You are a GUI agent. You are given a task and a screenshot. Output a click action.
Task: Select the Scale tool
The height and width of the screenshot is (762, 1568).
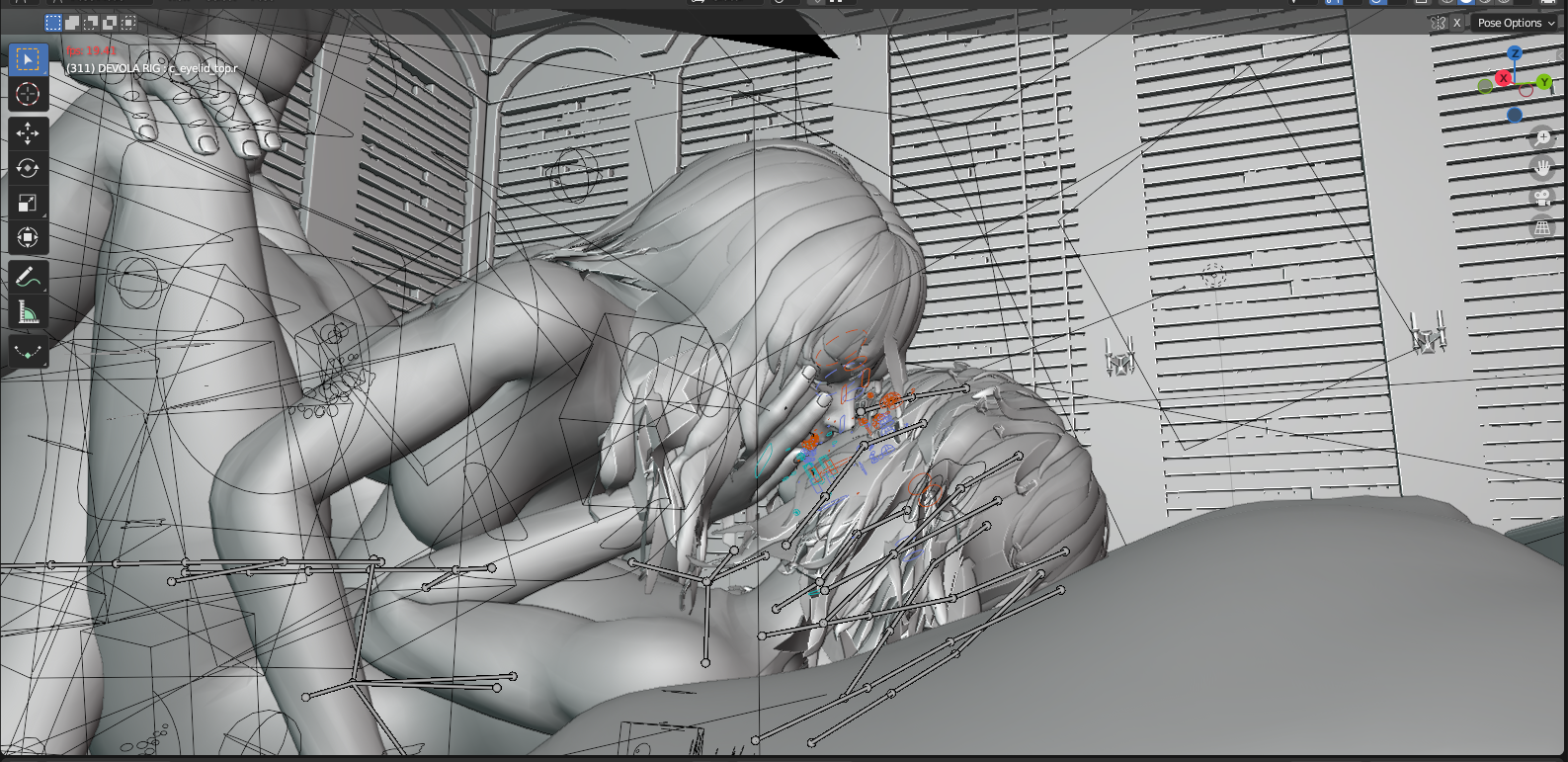28,204
